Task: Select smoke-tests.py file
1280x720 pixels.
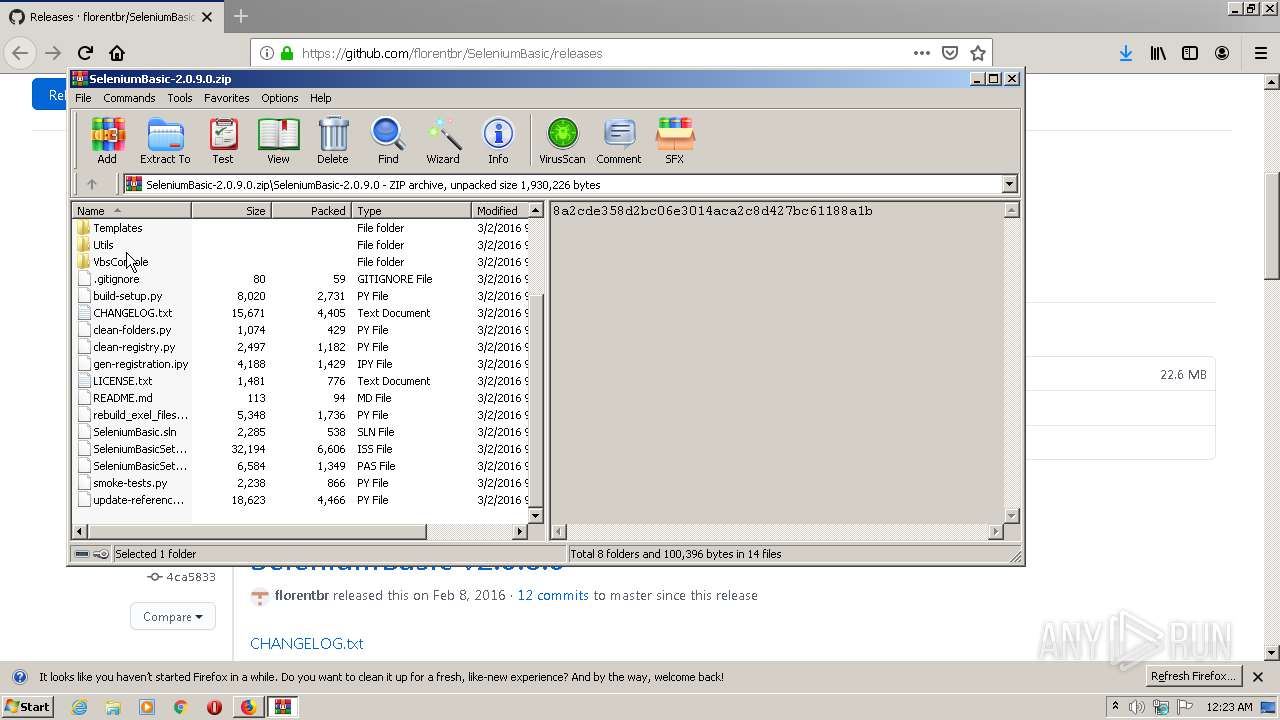Action: pyautogui.click(x=130, y=483)
